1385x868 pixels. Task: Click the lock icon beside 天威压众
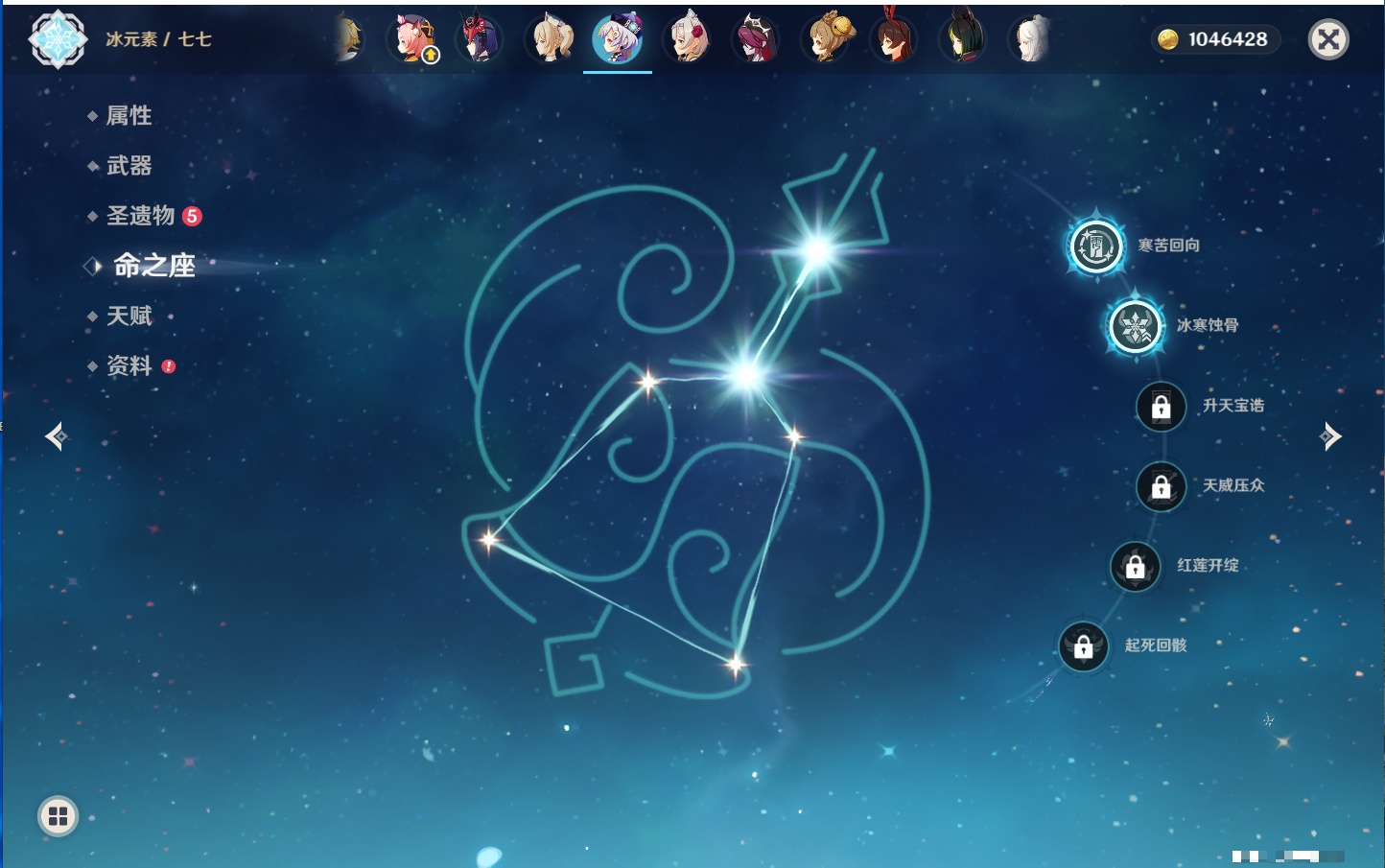click(x=1162, y=486)
